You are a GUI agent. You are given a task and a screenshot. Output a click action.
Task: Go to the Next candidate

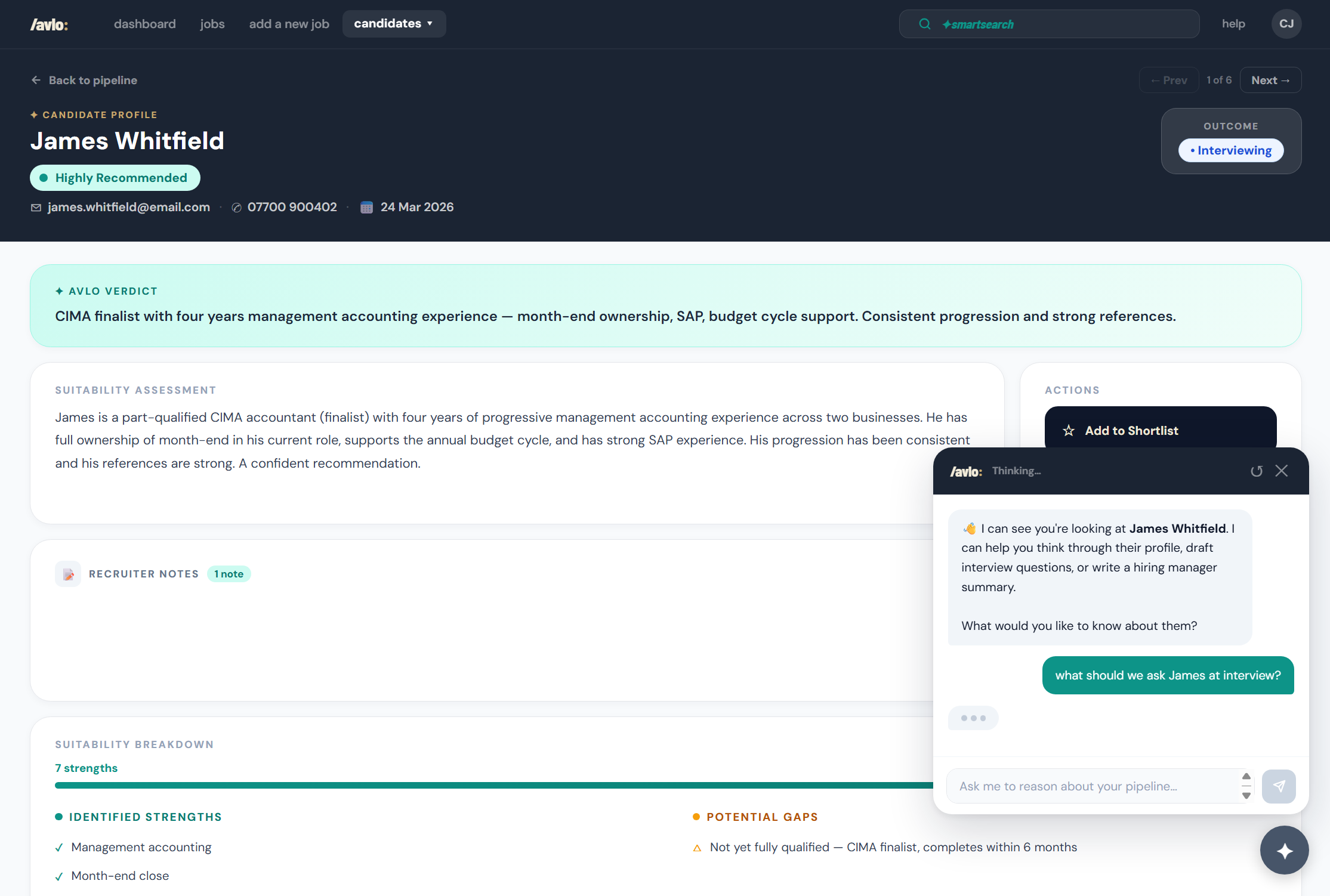coord(1270,80)
